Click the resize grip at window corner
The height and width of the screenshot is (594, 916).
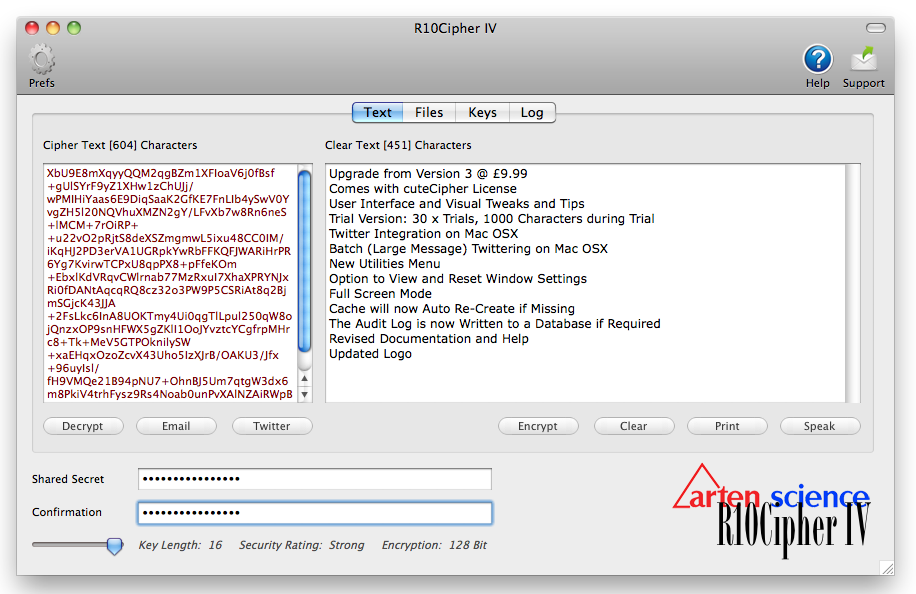[887, 568]
